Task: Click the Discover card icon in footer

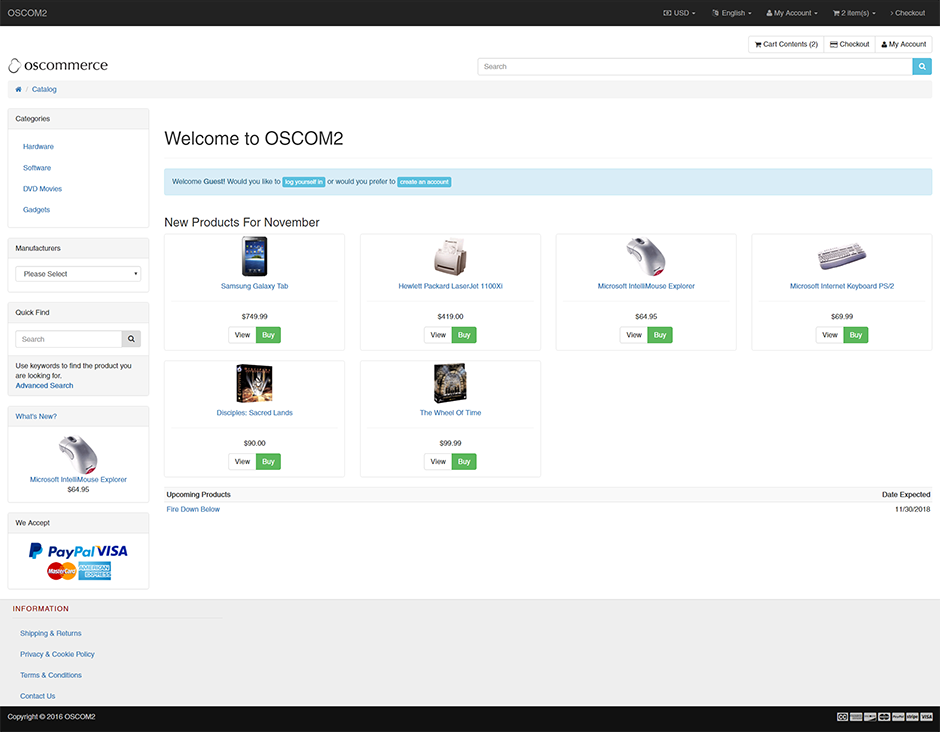Action: click(870, 716)
